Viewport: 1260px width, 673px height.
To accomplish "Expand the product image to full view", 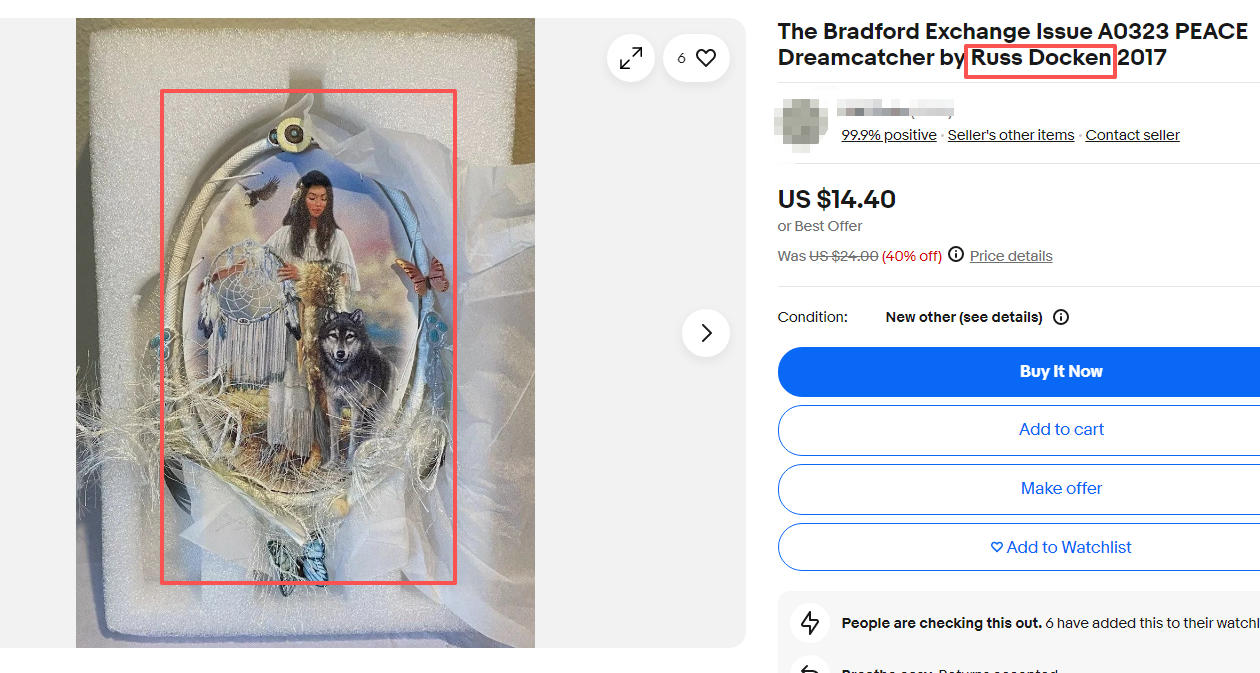I will [x=631, y=59].
